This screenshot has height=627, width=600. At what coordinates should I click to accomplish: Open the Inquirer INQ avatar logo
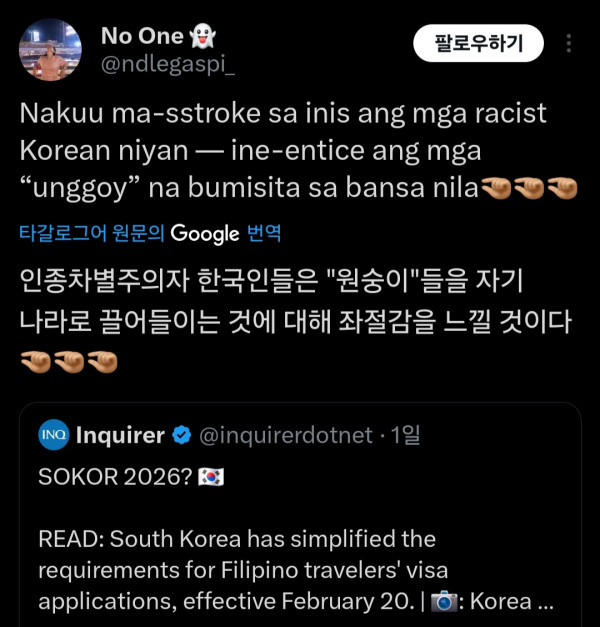(x=54, y=434)
